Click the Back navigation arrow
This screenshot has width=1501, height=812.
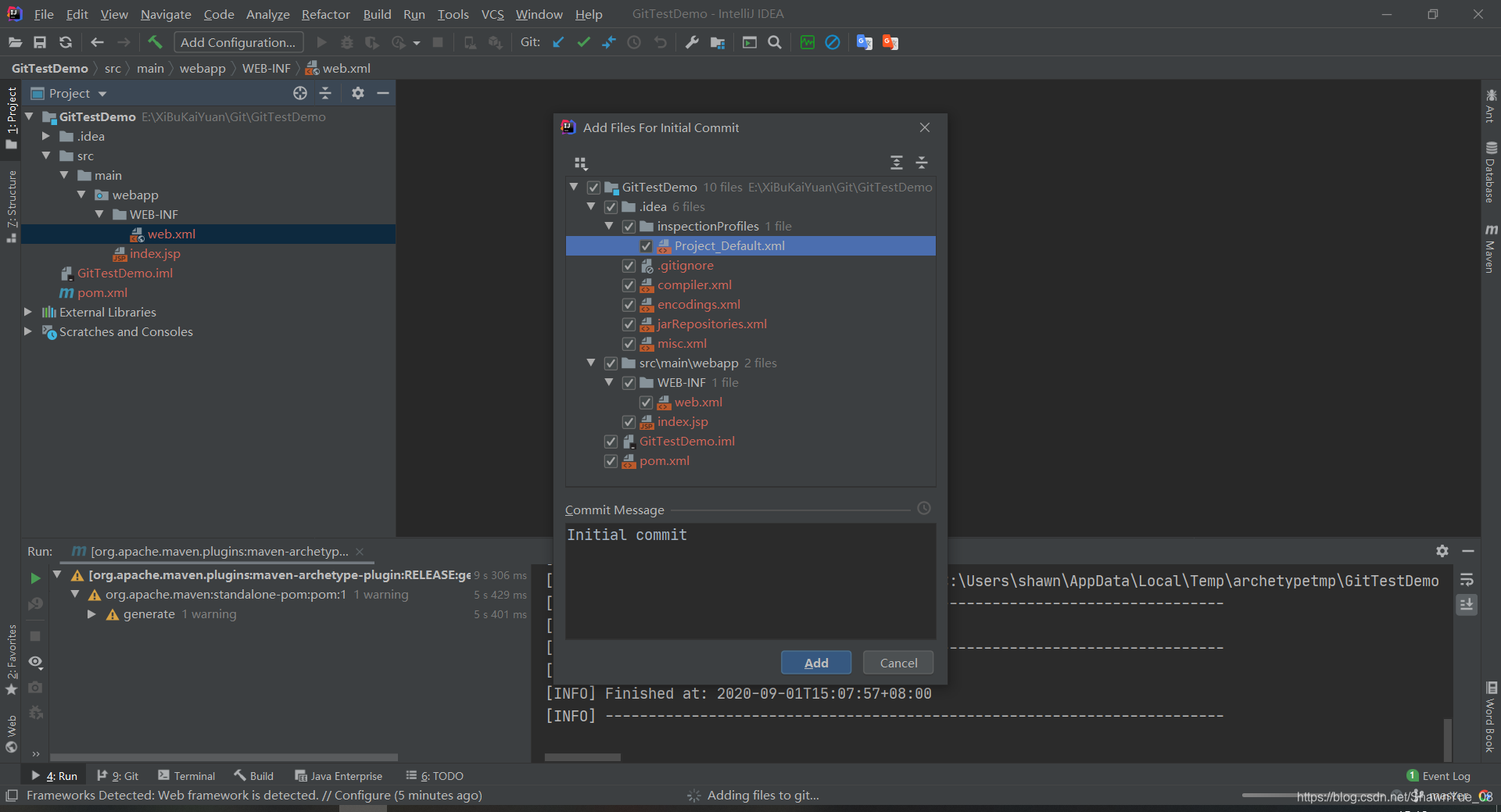[x=97, y=42]
